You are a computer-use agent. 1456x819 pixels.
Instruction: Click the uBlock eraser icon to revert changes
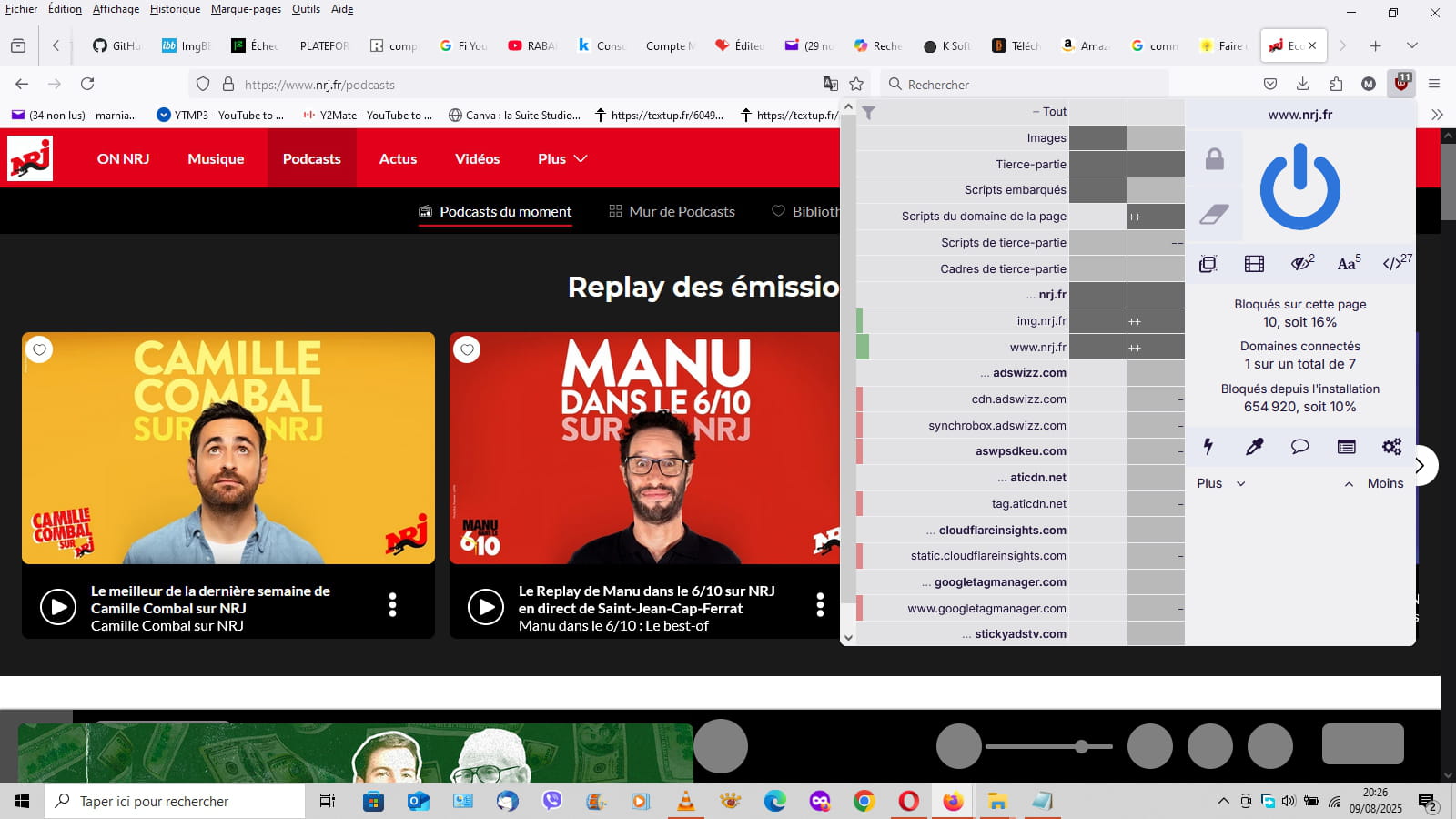coord(1214,215)
